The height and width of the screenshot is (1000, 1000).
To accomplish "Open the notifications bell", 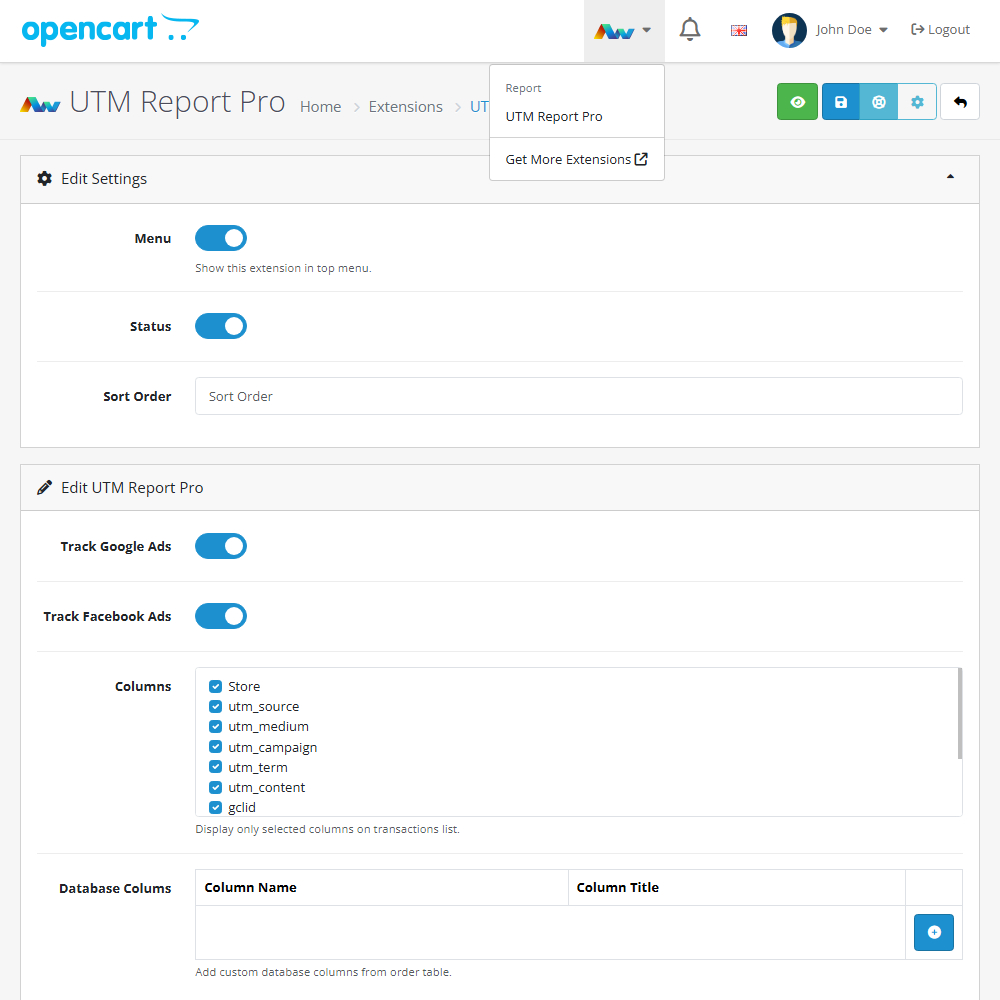I will point(689,30).
